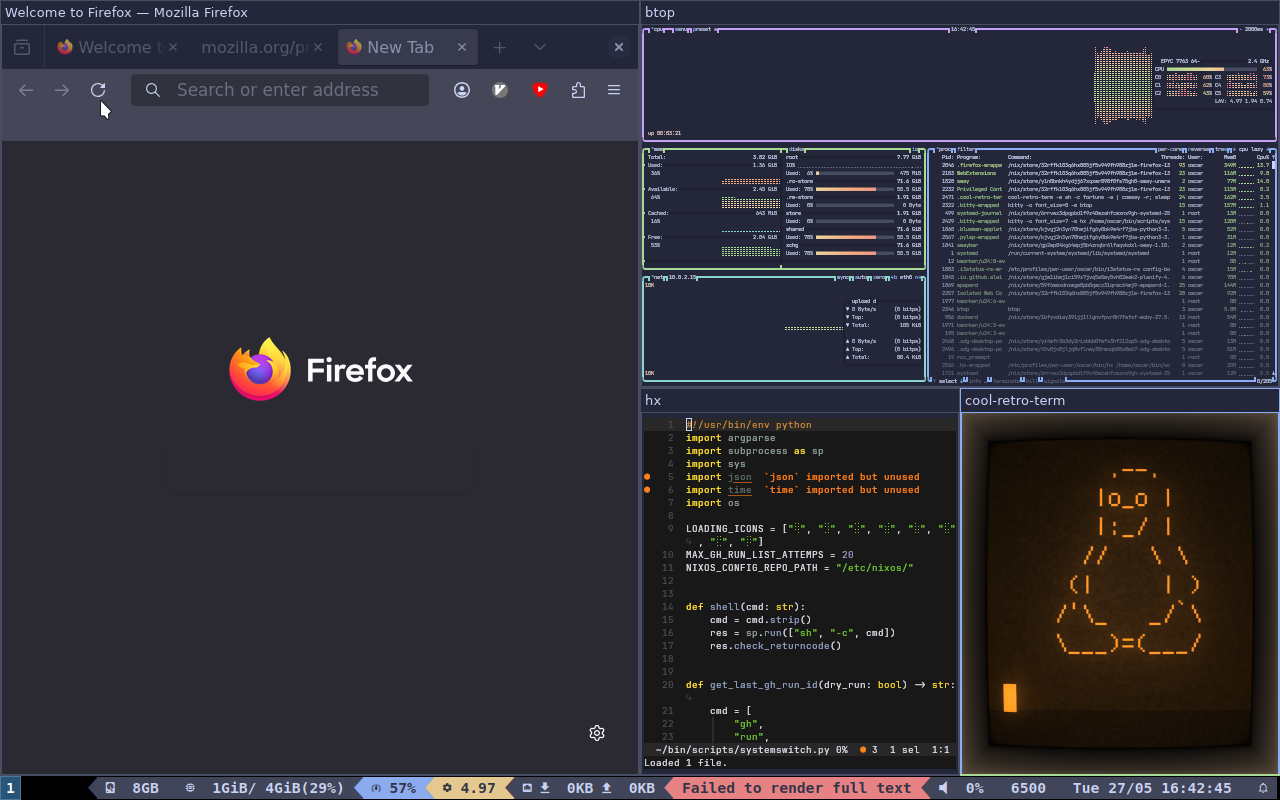Click the 8GB disk block in bar
This screenshot has width=1280, height=800.
click(132, 788)
